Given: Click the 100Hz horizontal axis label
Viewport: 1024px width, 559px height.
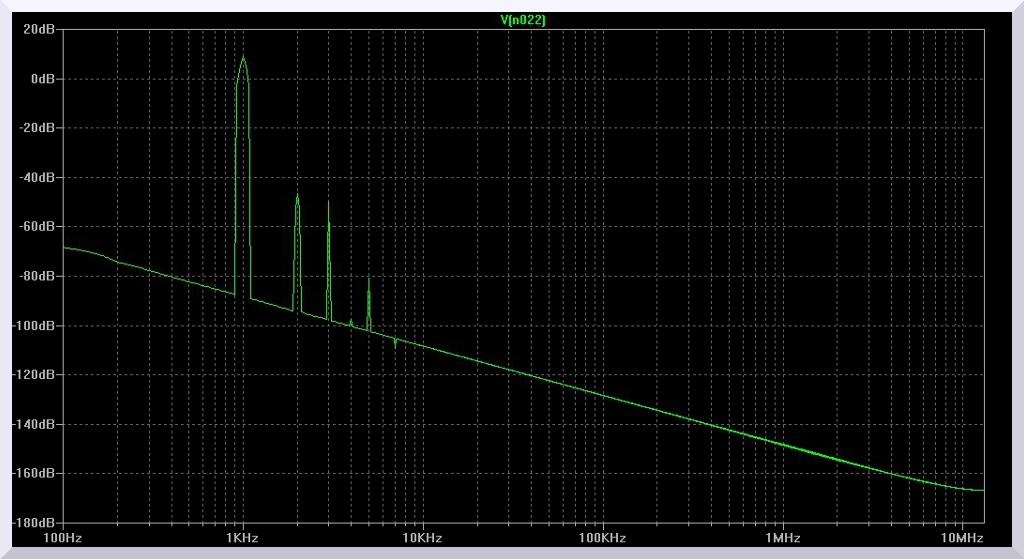Looking at the screenshot, I should 63,539.
